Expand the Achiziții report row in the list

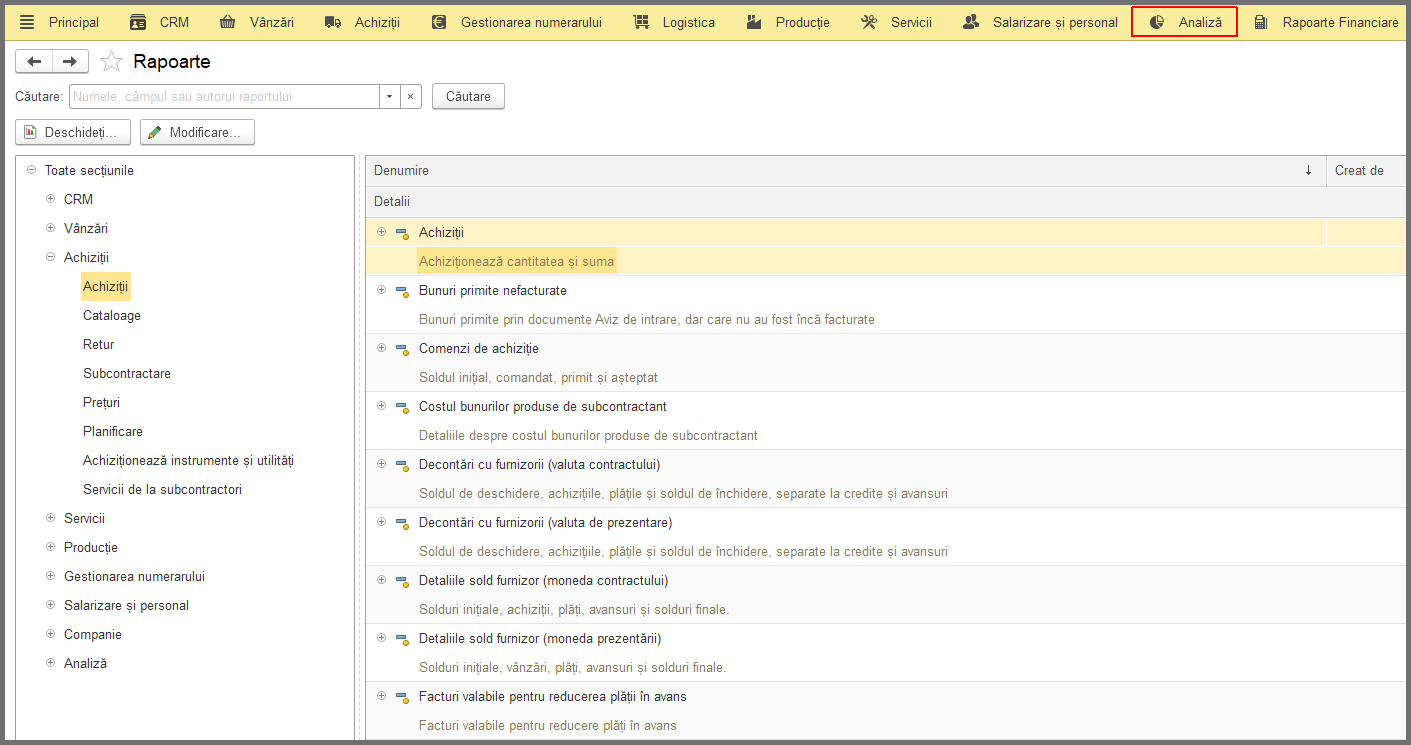[x=381, y=232]
